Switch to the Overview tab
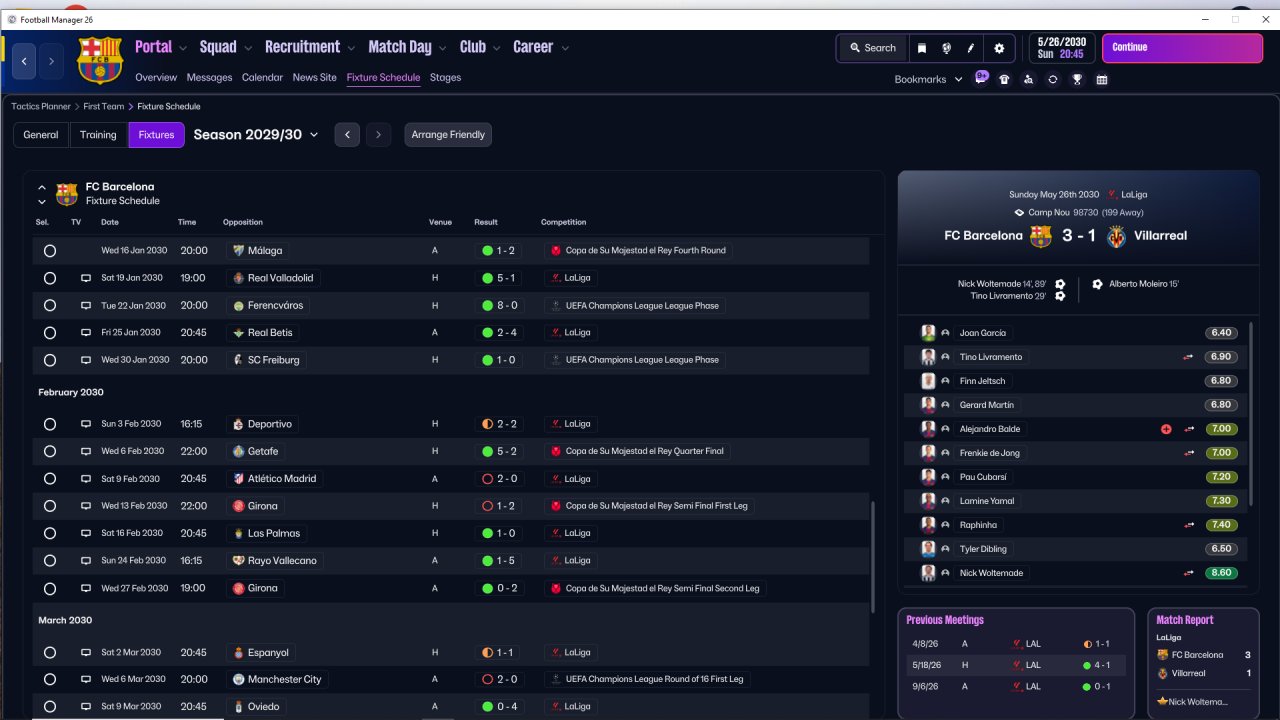The height and width of the screenshot is (720, 1280). (156, 77)
